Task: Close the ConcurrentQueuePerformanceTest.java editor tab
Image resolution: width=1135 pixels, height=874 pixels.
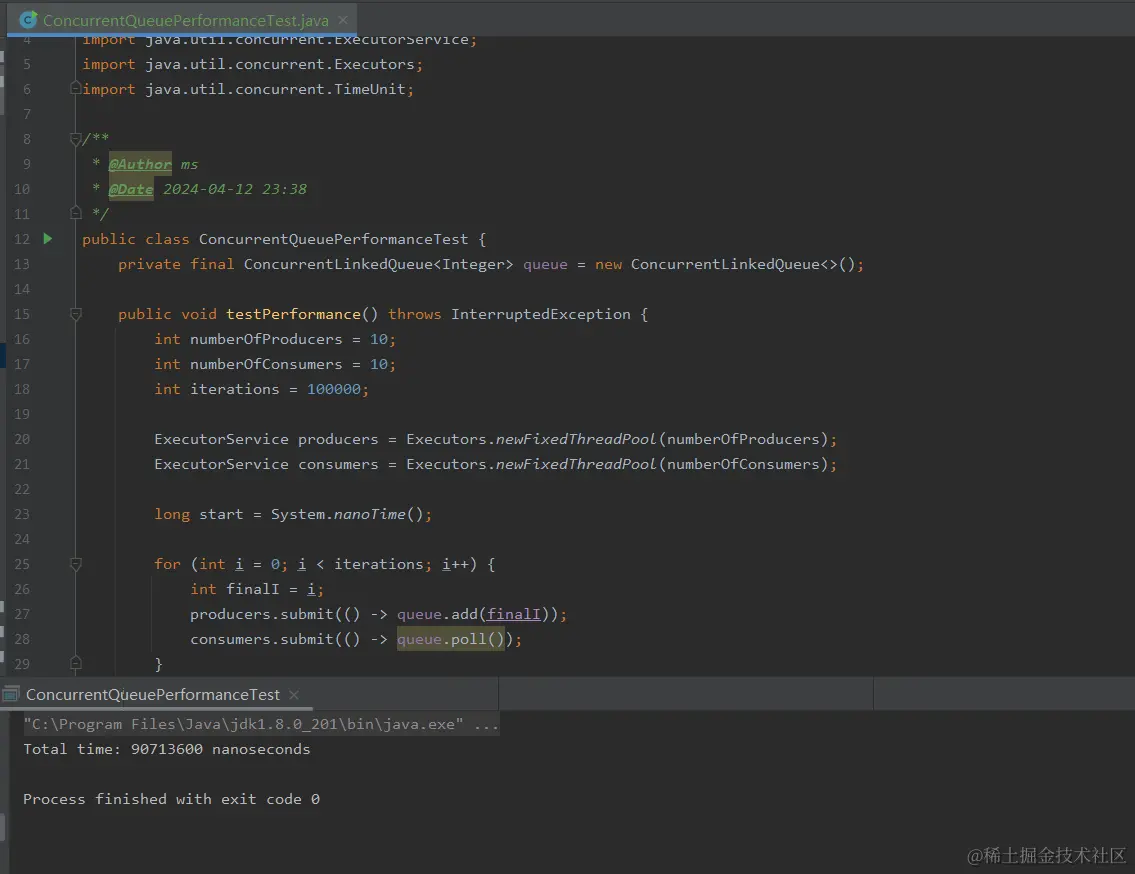Action: click(x=343, y=20)
